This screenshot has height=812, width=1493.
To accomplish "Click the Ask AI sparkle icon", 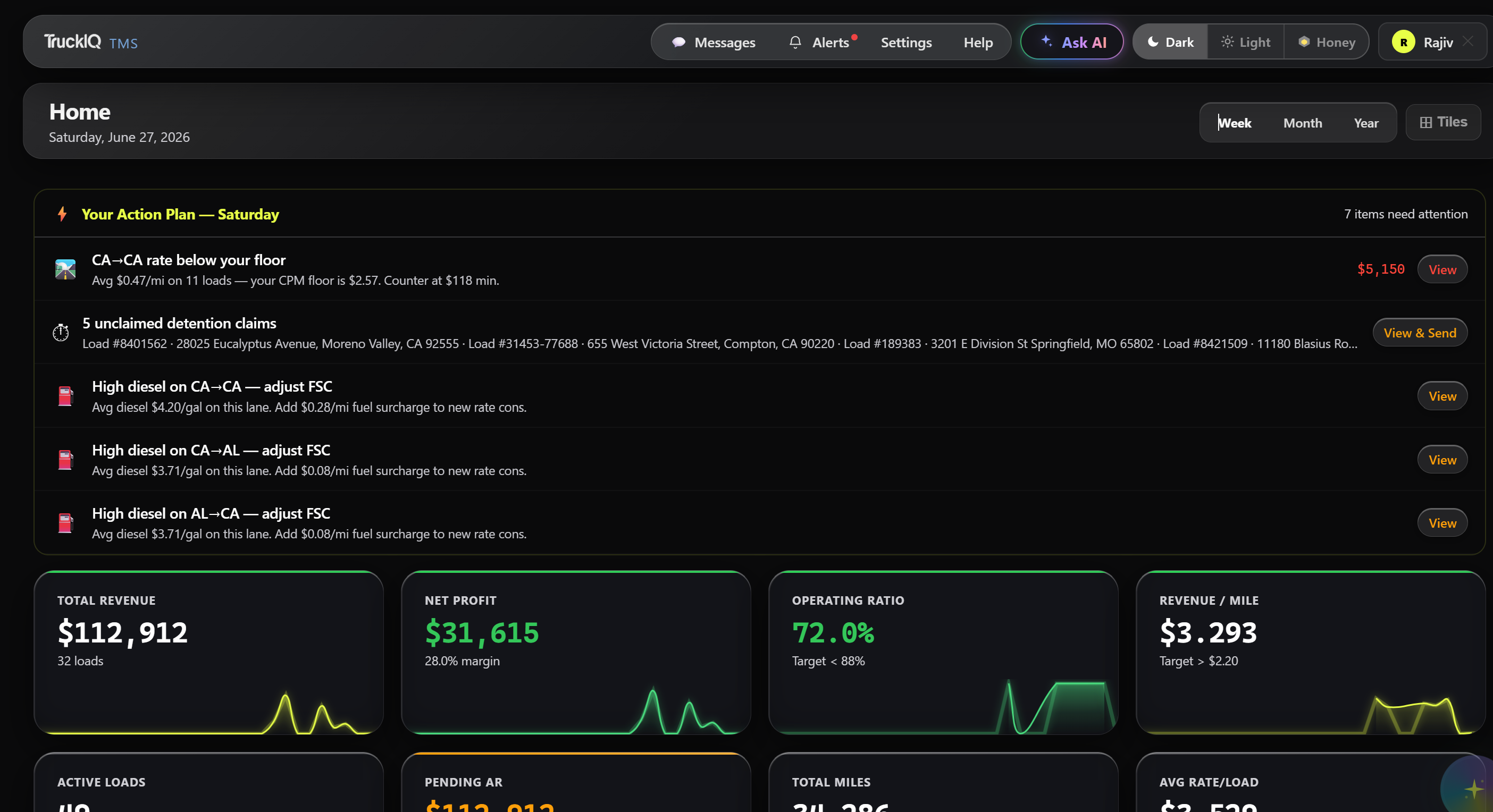I will pyautogui.click(x=1046, y=40).
